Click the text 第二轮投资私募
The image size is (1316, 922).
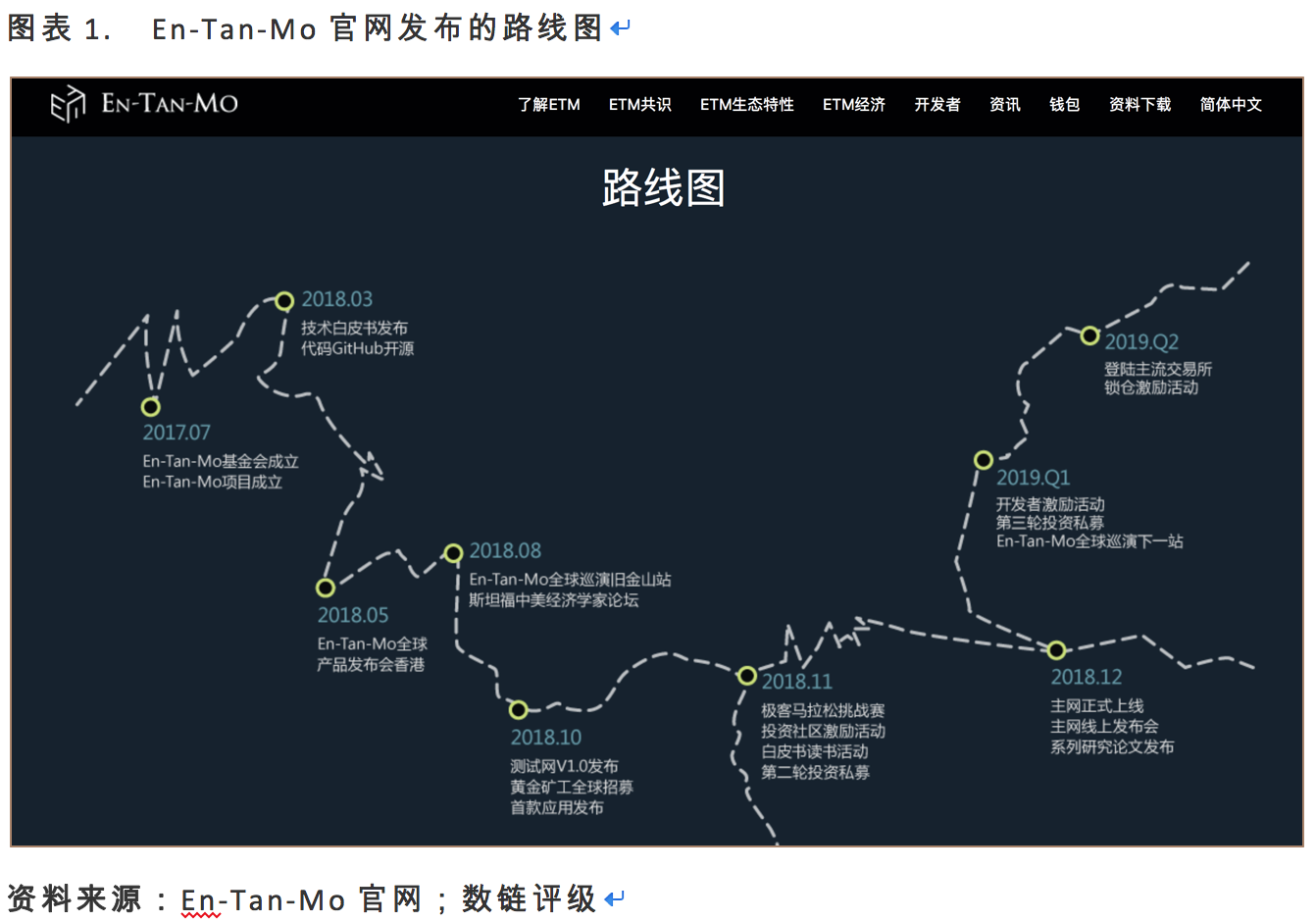click(x=815, y=772)
